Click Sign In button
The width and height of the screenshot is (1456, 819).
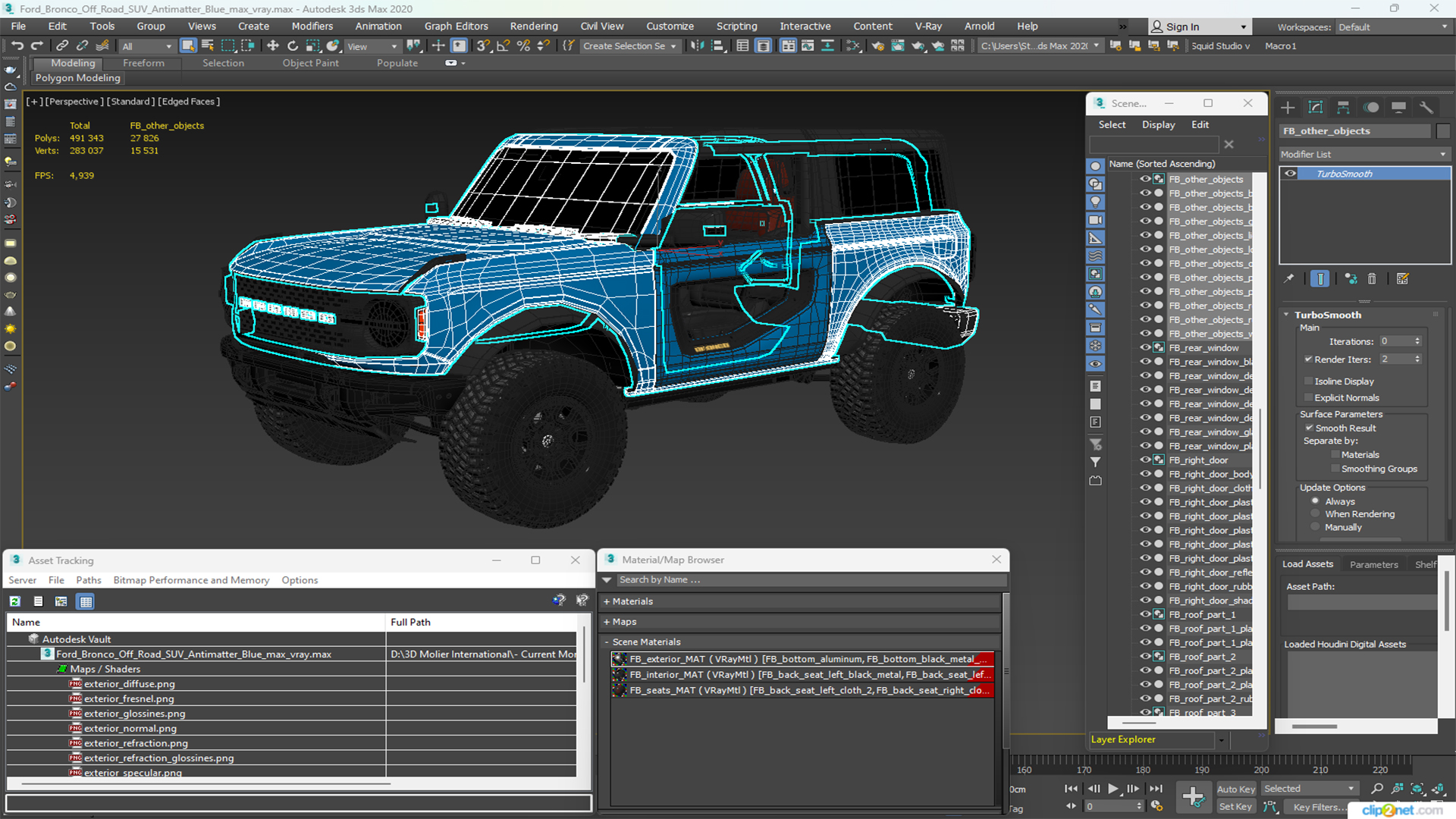click(1199, 27)
